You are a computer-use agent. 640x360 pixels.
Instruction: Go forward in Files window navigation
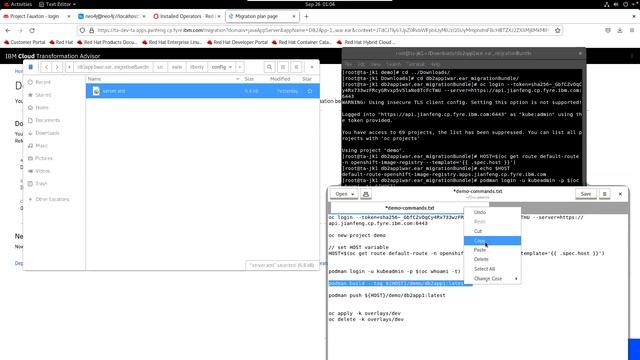(x=57, y=67)
